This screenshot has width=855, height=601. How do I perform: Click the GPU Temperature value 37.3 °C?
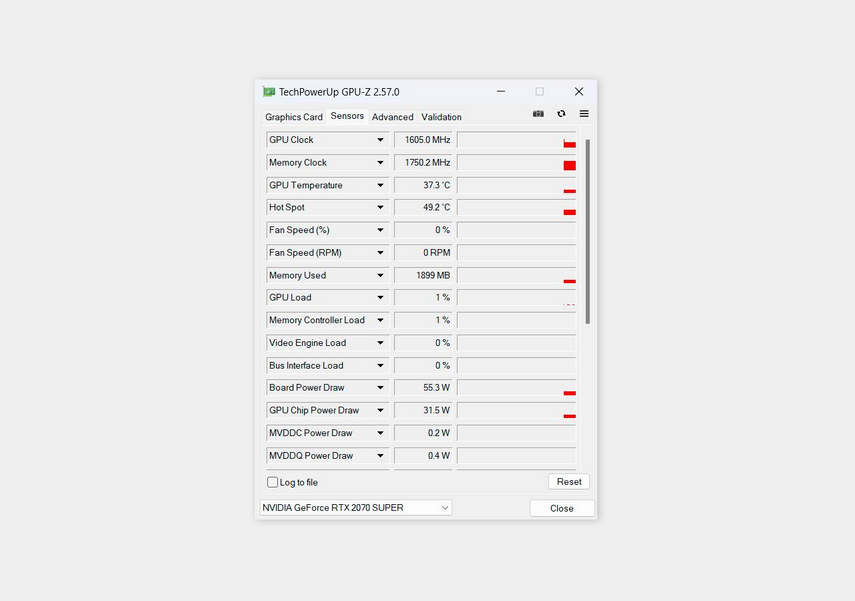[423, 185]
